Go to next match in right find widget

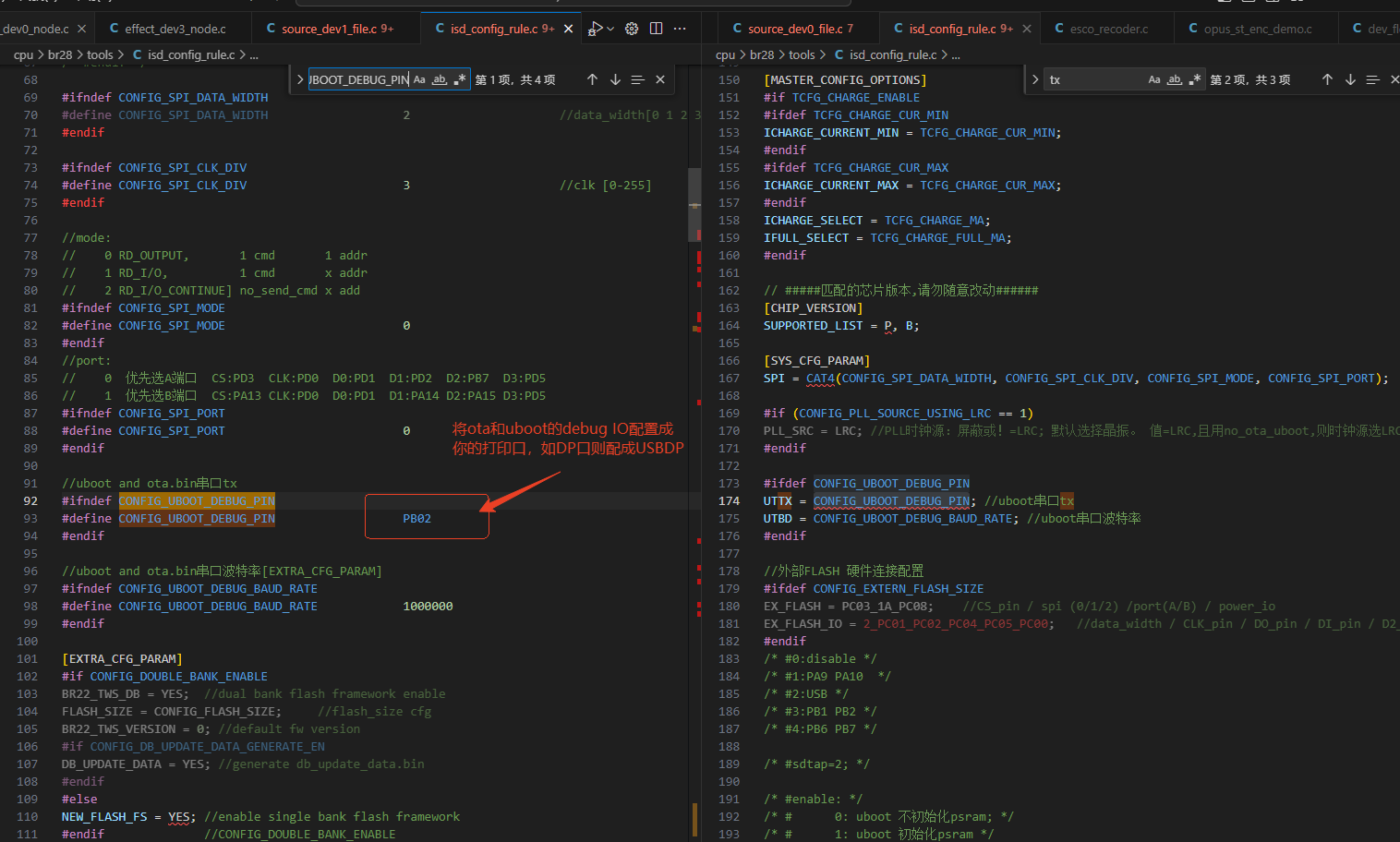(x=1350, y=79)
